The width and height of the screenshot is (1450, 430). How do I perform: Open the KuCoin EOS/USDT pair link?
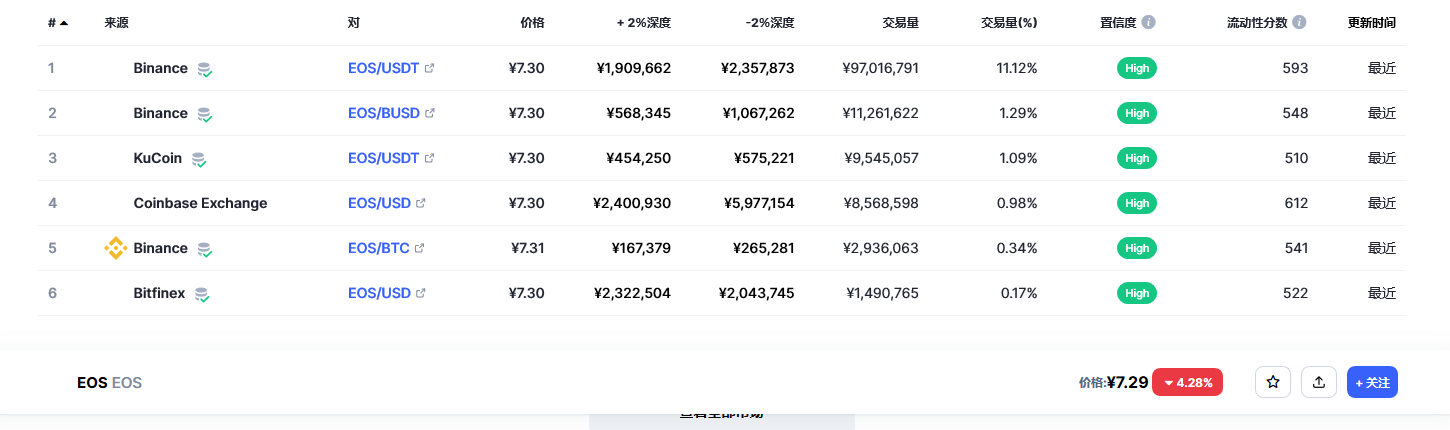coord(384,158)
